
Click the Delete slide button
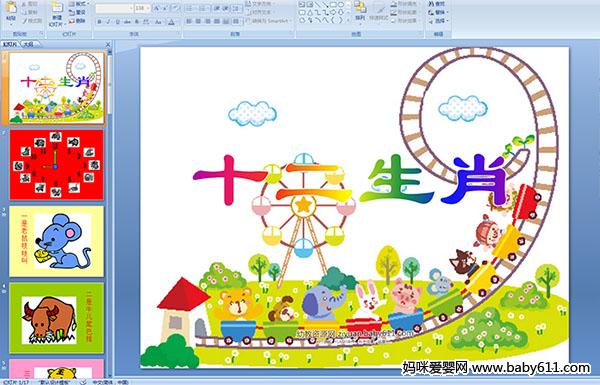tap(77, 21)
